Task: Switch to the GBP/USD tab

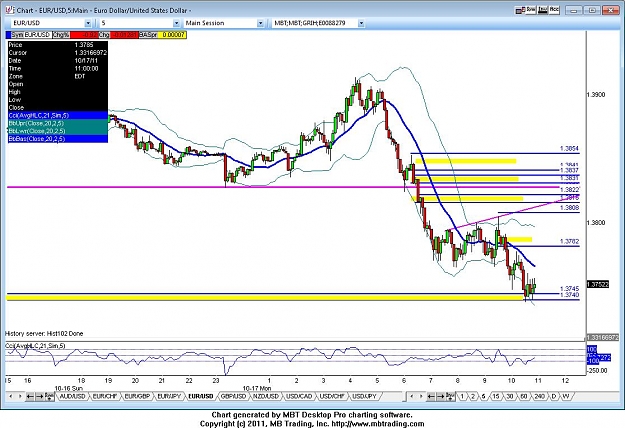Action: [x=234, y=397]
